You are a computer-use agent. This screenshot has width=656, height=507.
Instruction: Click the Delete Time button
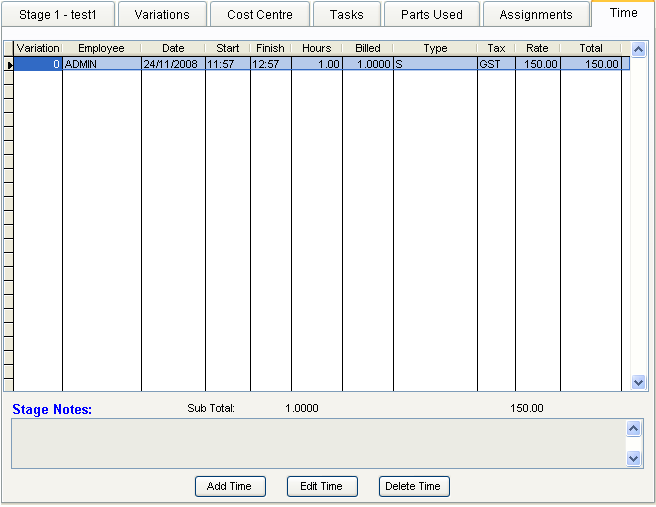pos(414,486)
